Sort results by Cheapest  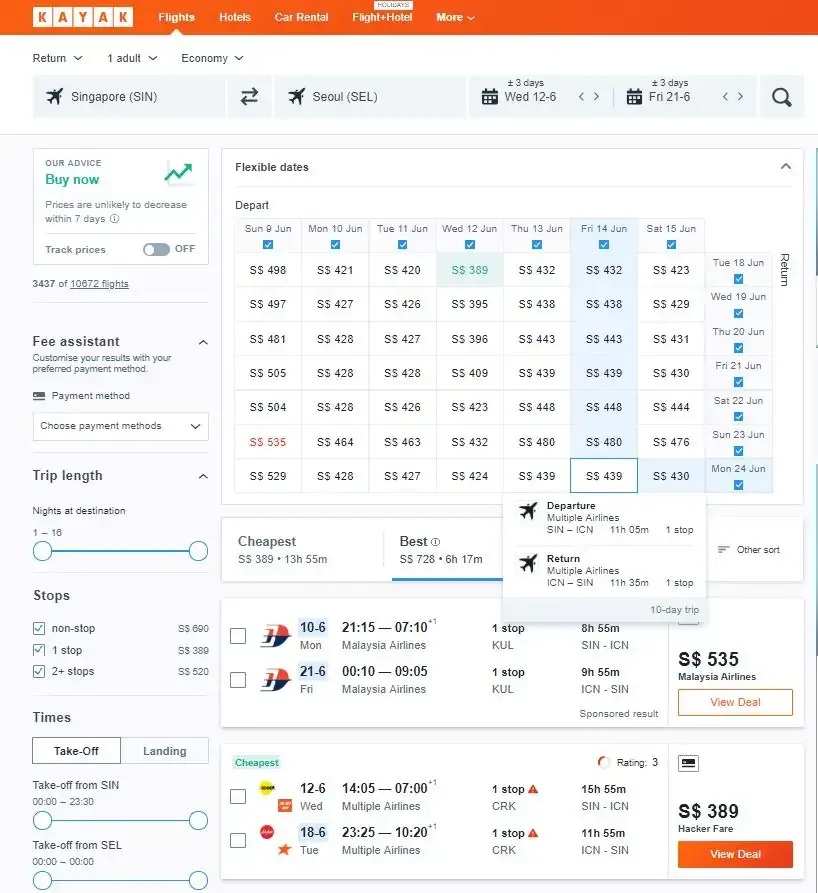(x=302, y=550)
